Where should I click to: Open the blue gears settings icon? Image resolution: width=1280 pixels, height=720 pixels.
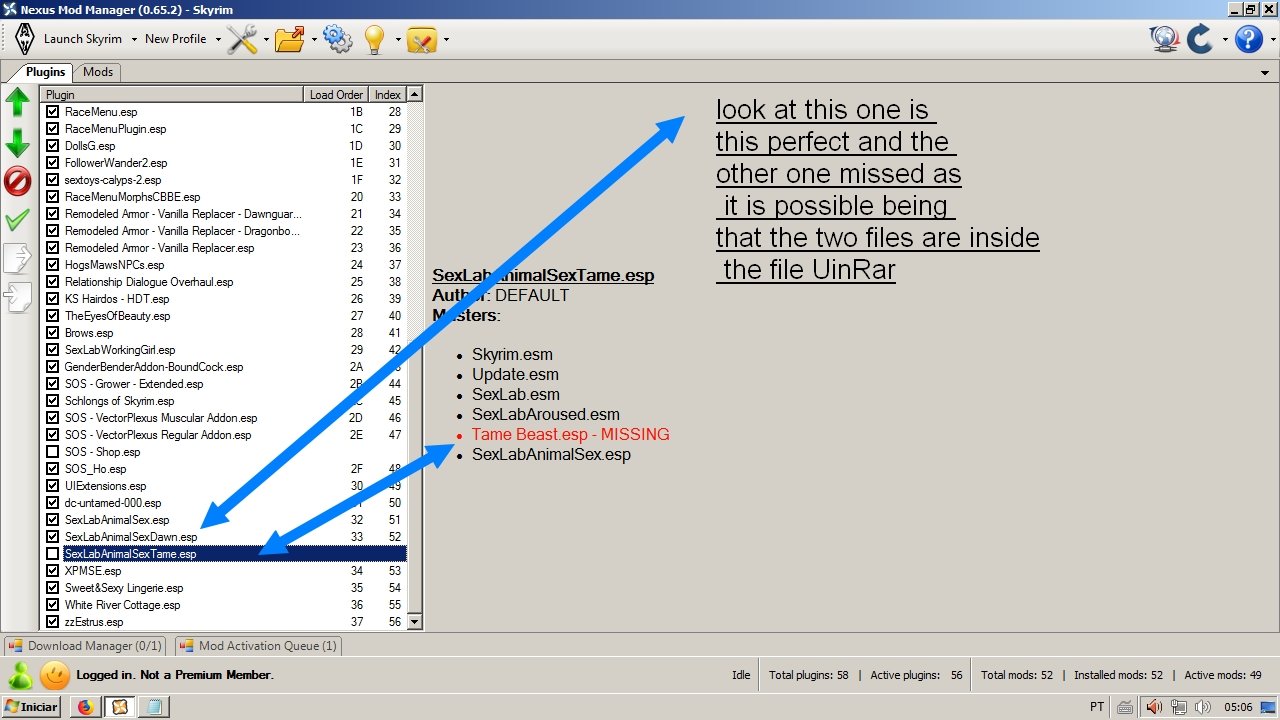(x=337, y=39)
